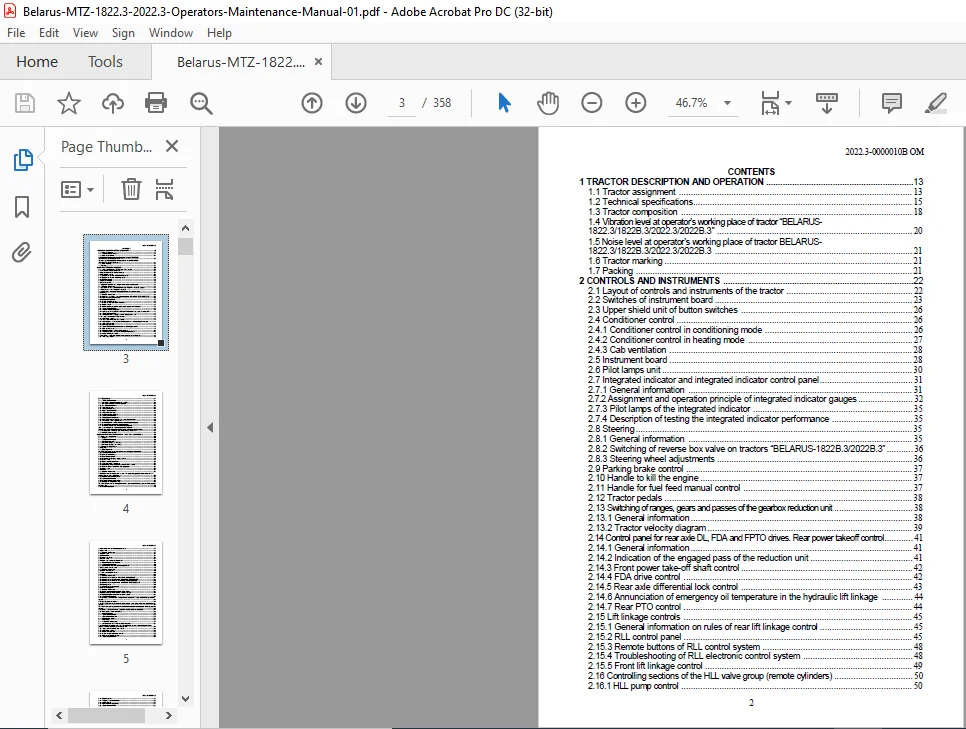Switch to the Home tab
The image size is (966, 729).
(x=37, y=62)
